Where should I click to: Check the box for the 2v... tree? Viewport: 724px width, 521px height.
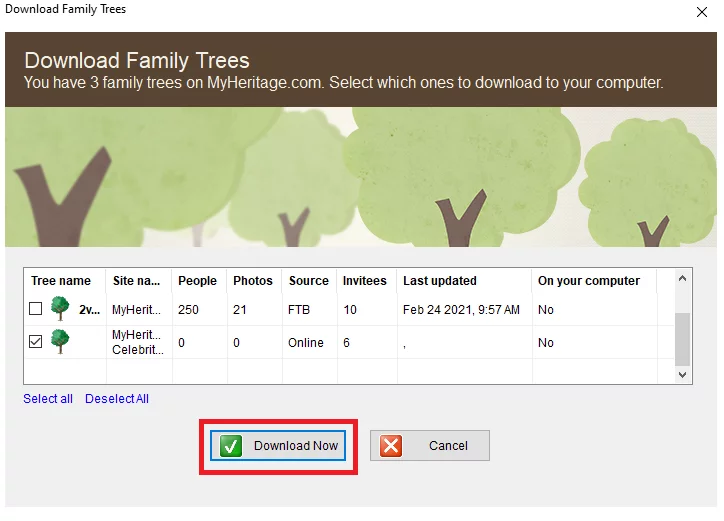(36, 309)
